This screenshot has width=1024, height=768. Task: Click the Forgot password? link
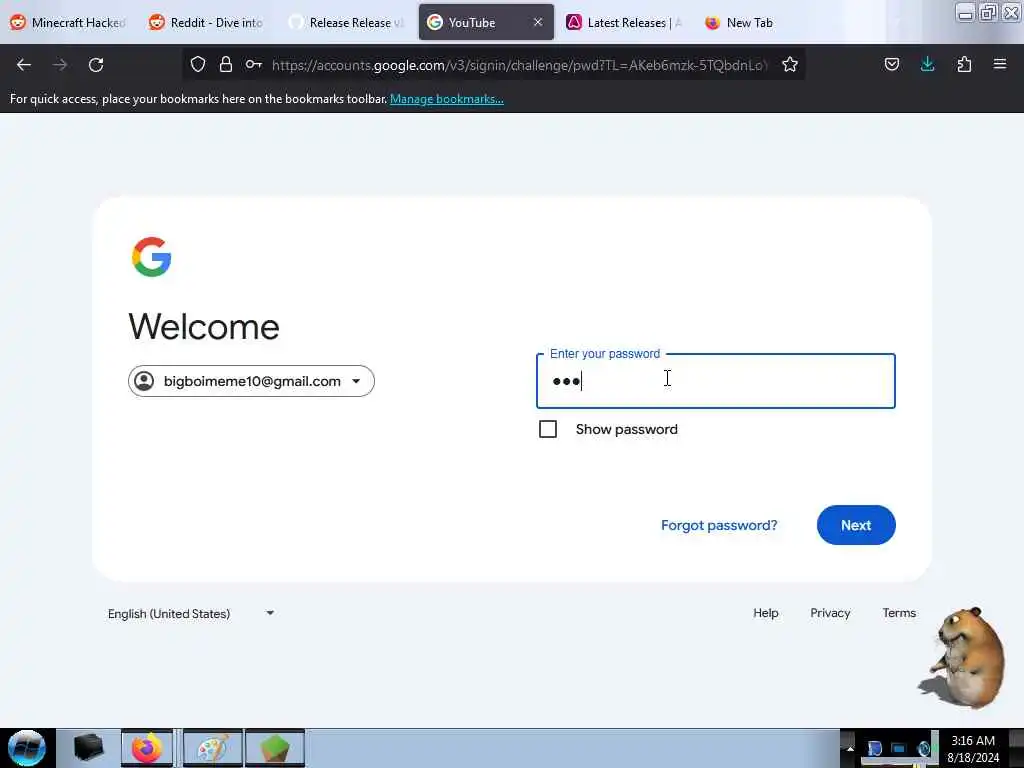point(719,525)
